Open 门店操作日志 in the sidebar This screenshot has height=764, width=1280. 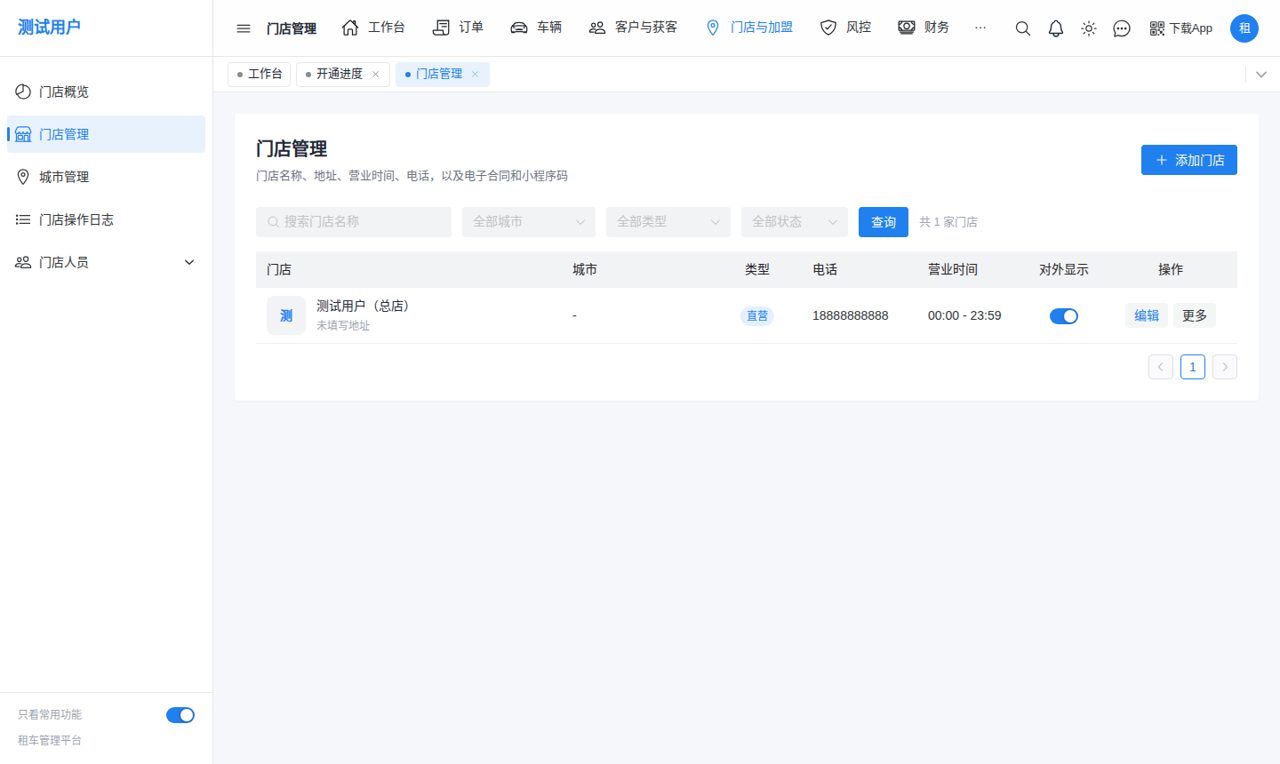(x=106, y=219)
